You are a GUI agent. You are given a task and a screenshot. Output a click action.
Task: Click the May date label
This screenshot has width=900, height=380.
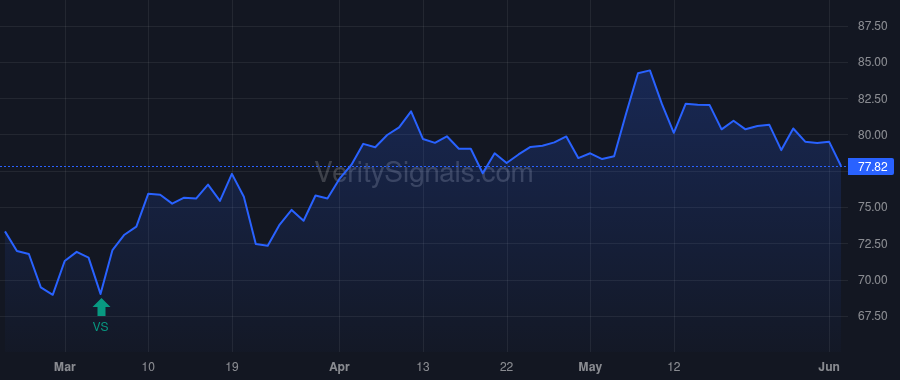pos(590,367)
